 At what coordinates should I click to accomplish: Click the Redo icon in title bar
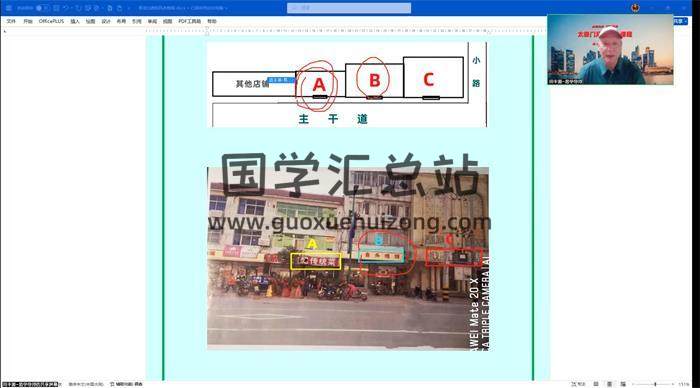tap(79, 8)
